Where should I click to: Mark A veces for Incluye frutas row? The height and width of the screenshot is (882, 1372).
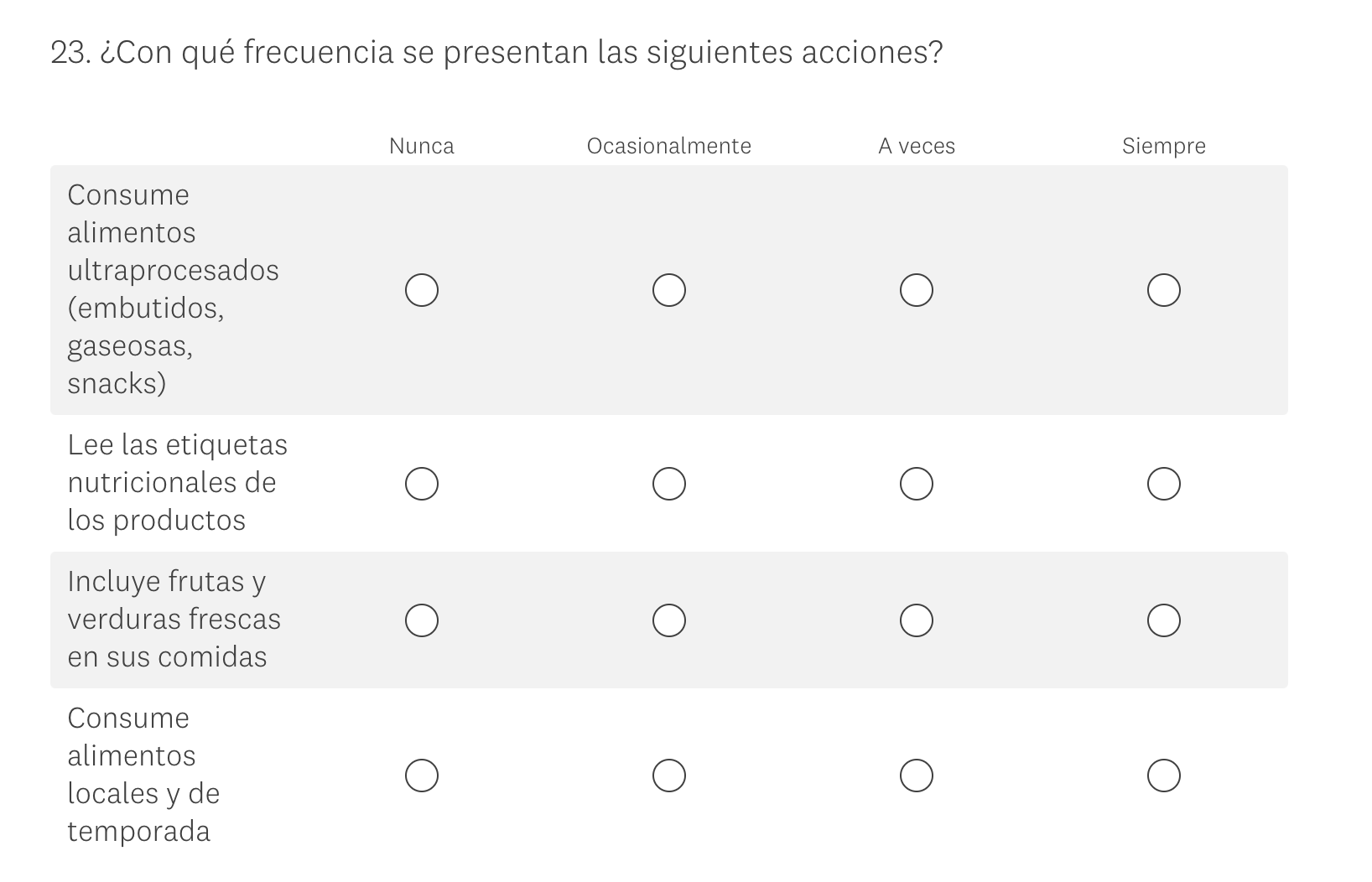[x=917, y=620]
